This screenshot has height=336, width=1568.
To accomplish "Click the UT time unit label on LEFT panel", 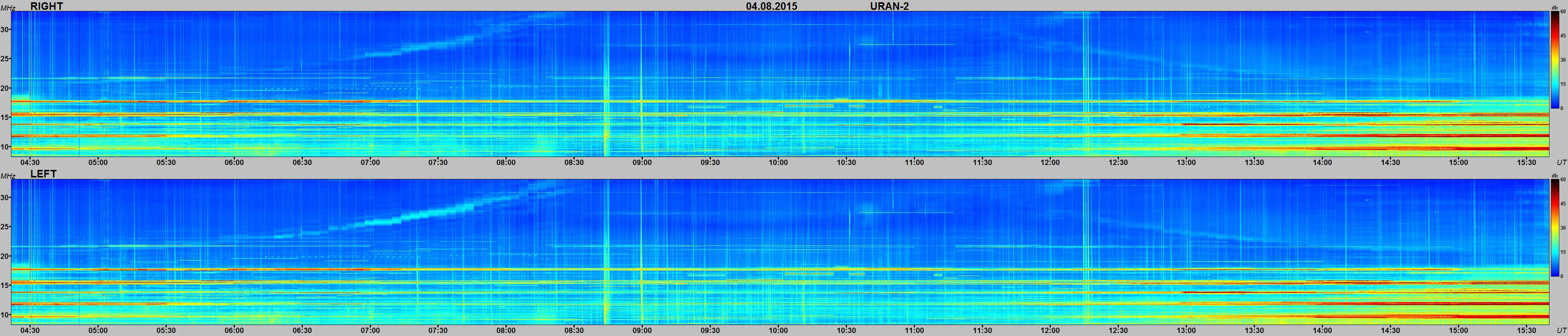I will pos(1561,331).
